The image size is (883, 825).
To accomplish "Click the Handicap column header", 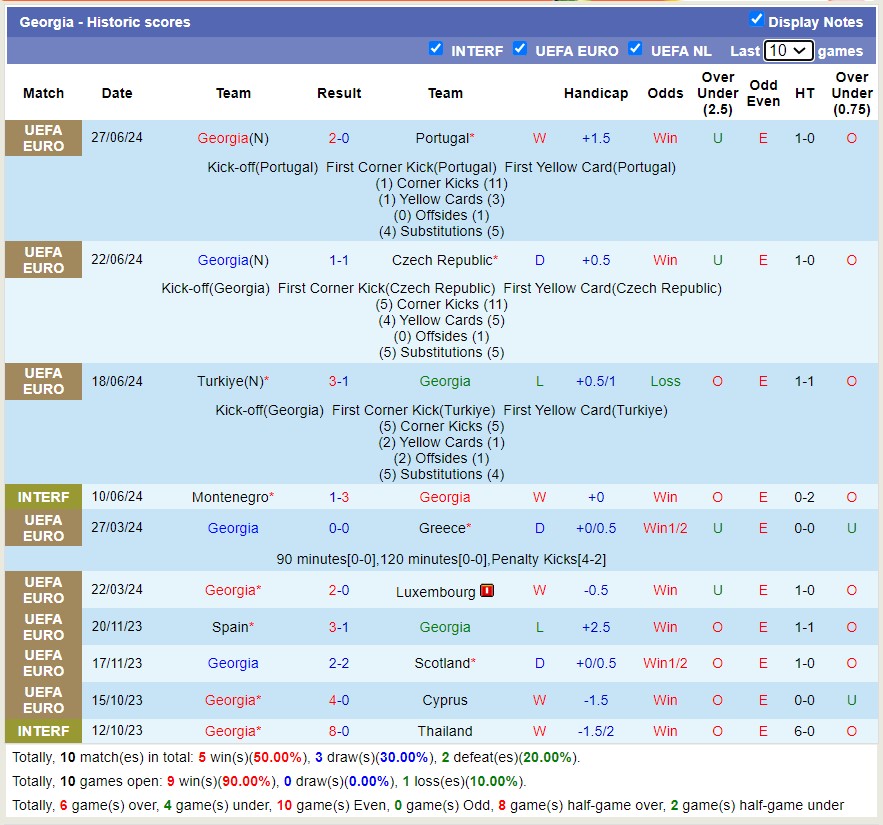I will (x=596, y=93).
